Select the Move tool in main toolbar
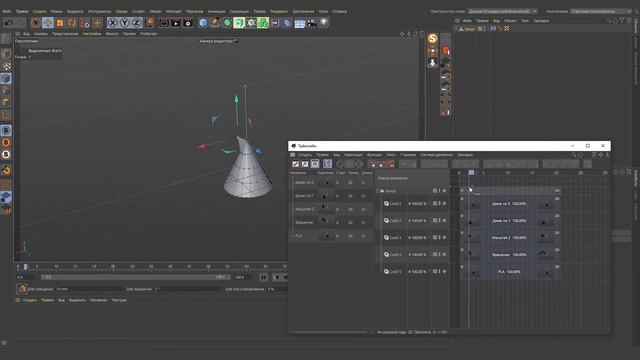Image resolution: width=640 pixels, height=360 pixels. pos(48,23)
